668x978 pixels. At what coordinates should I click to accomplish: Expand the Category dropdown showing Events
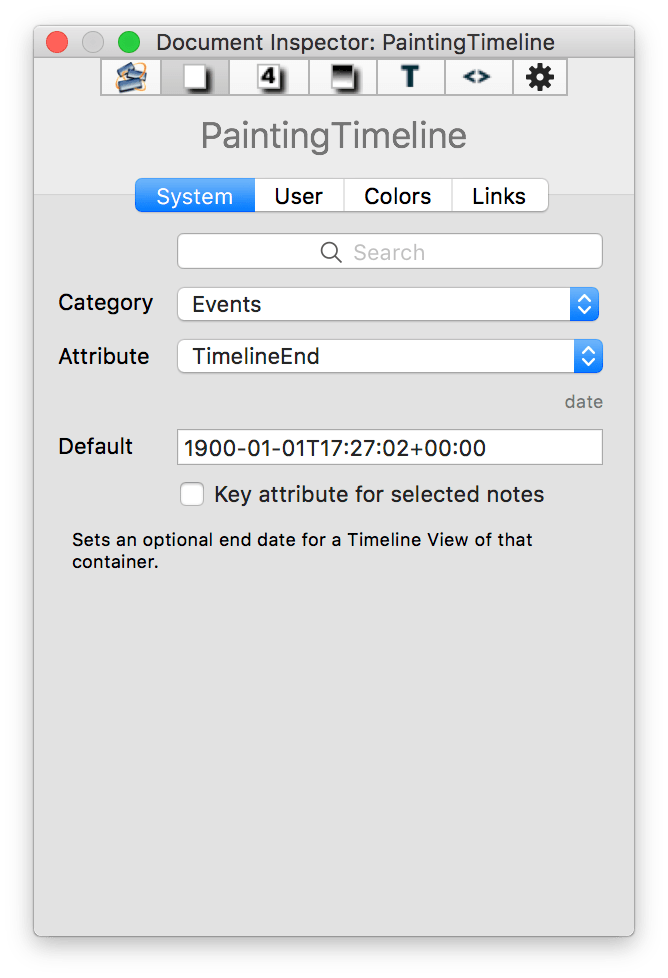pos(388,304)
